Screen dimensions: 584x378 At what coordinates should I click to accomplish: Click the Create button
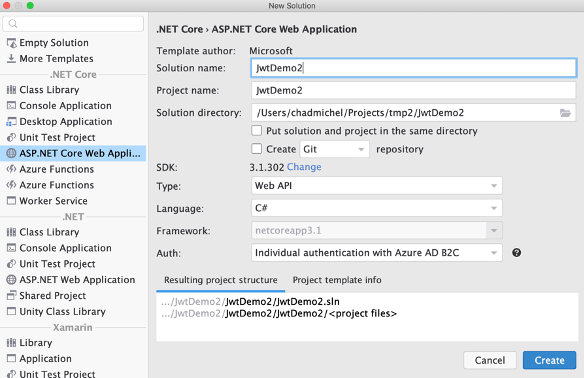tap(549, 360)
